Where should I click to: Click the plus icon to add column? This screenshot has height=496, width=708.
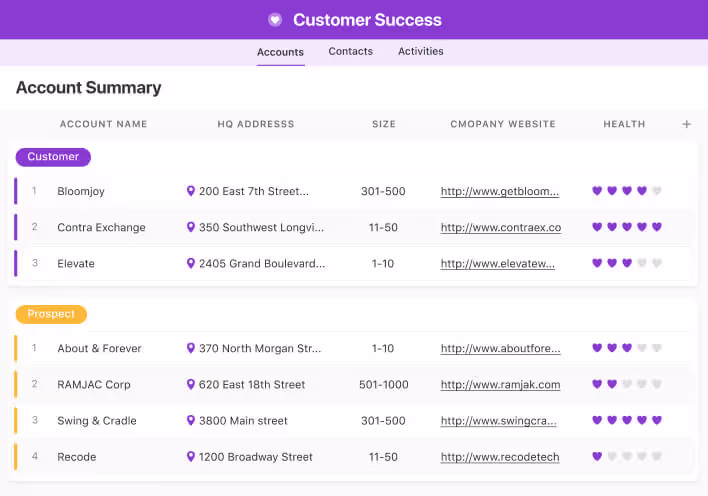(686, 124)
